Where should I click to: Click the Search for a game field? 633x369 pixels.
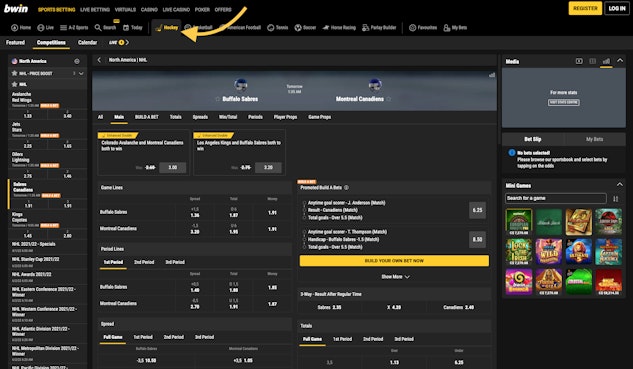tap(555, 198)
